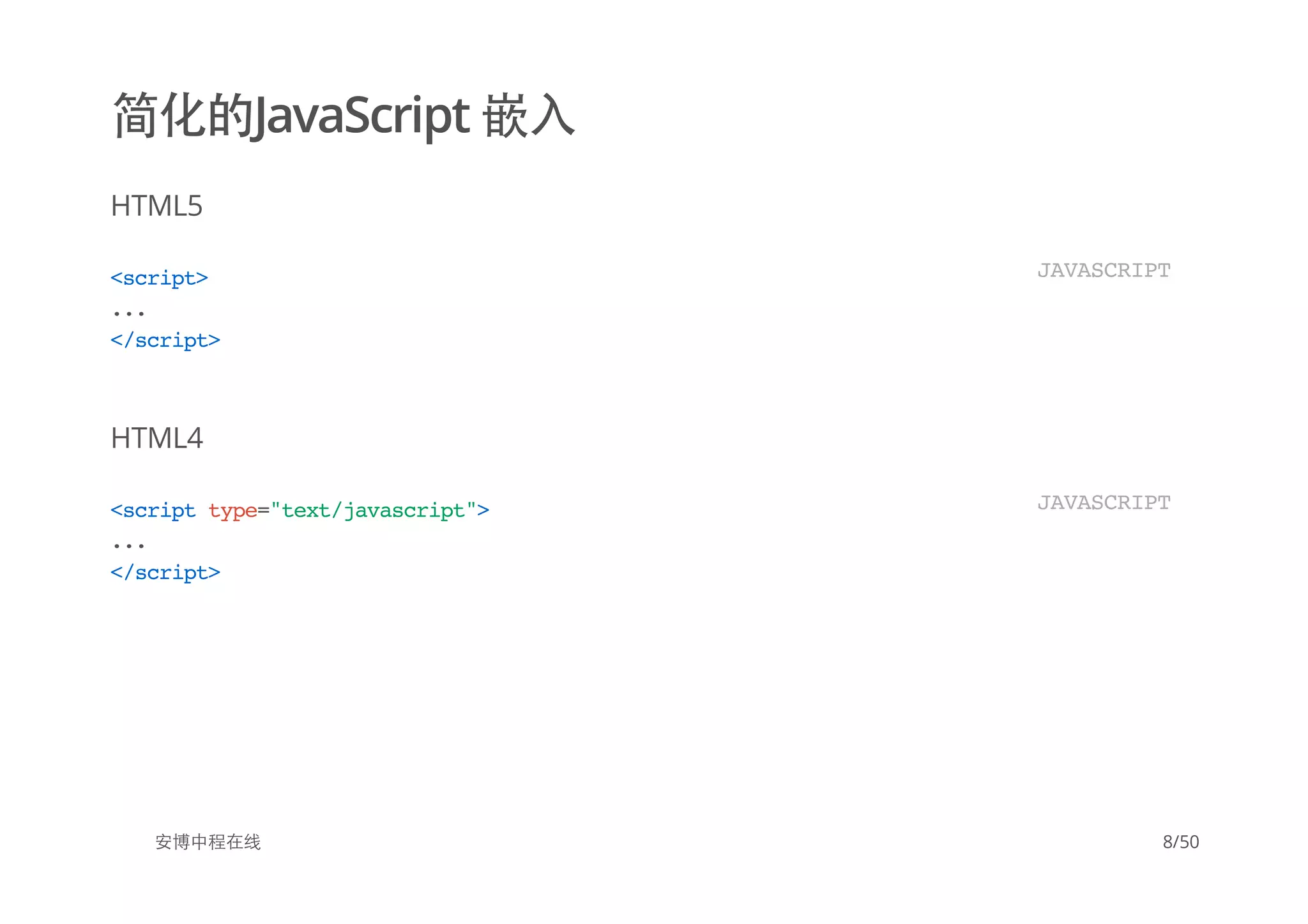Screen dimensions: 1308x924
Task: Click the ellipsis line in the HTML5 code
Action: (x=128, y=313)
